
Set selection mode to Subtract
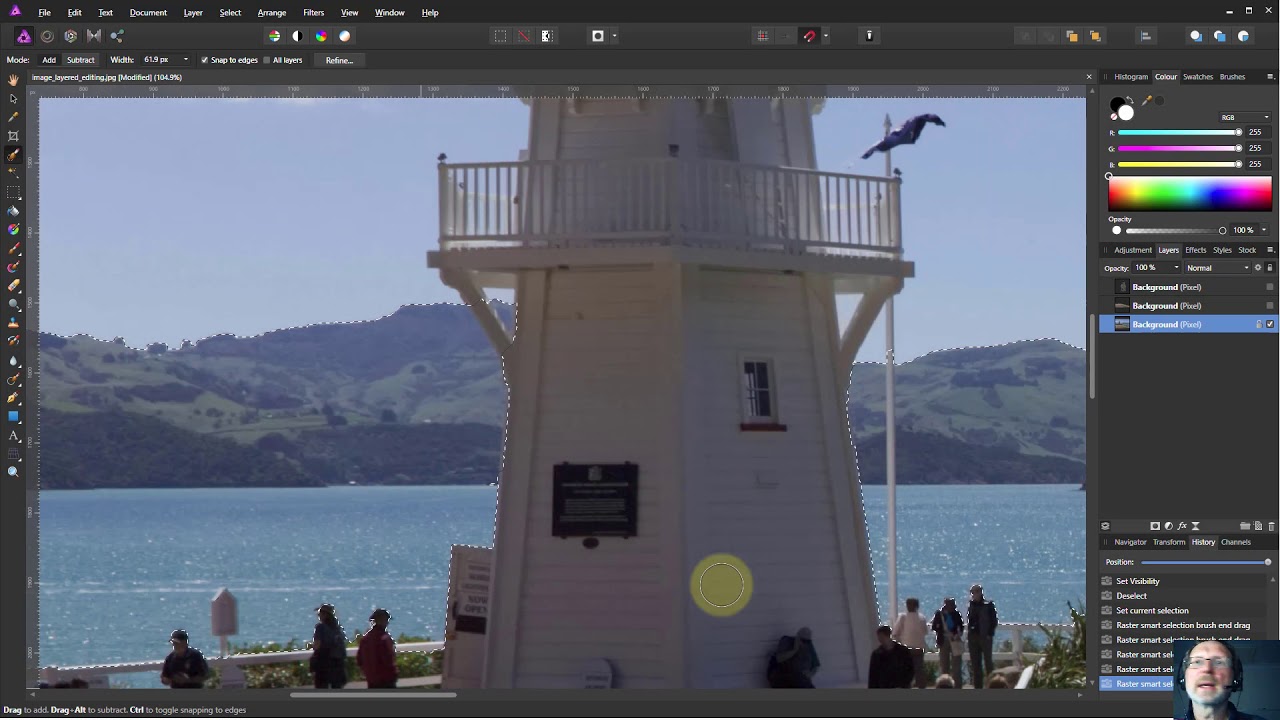click(x=81, y=60)
